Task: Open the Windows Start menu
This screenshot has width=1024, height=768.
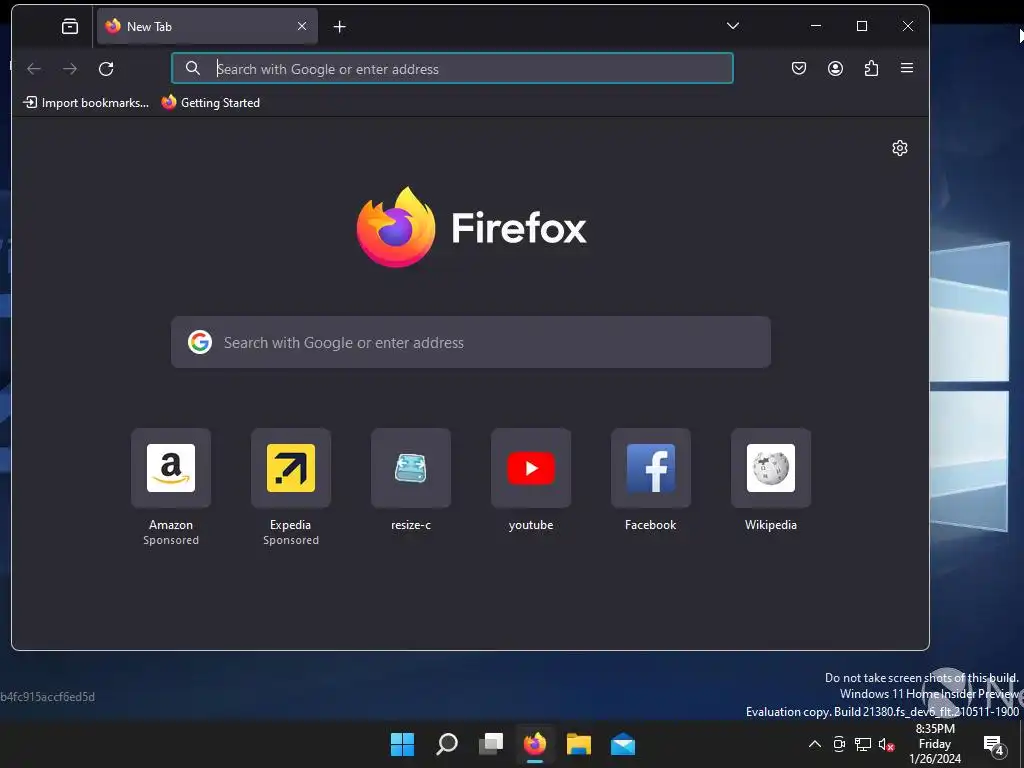Action: [x=402, y=744]
